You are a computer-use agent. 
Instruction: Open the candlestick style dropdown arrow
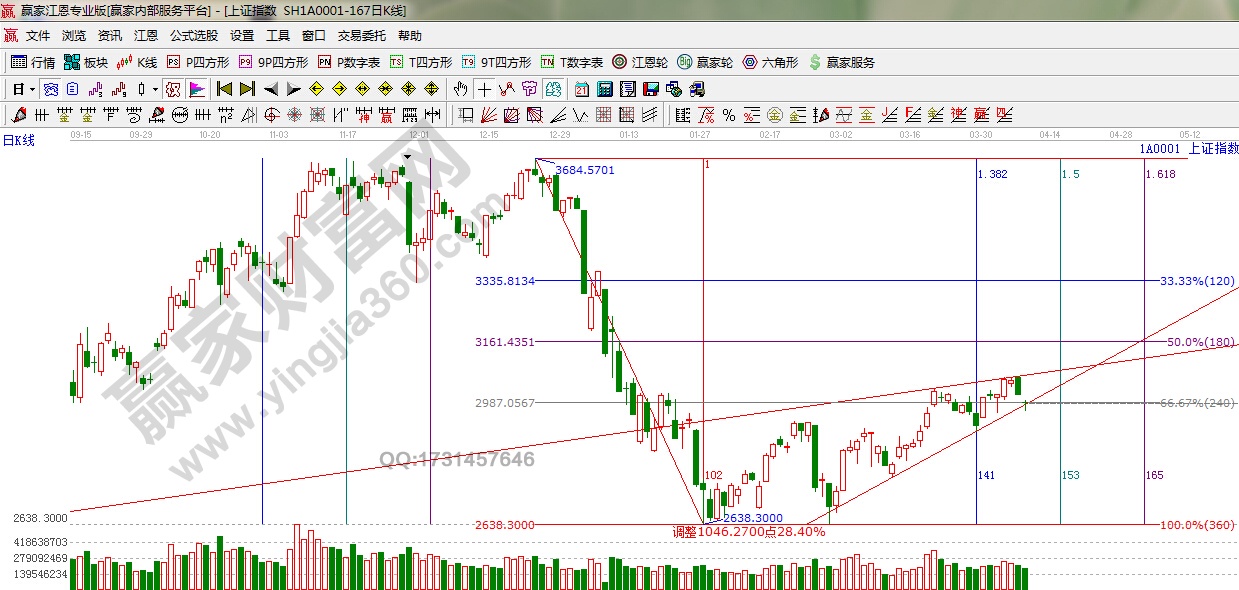(155, 89)
